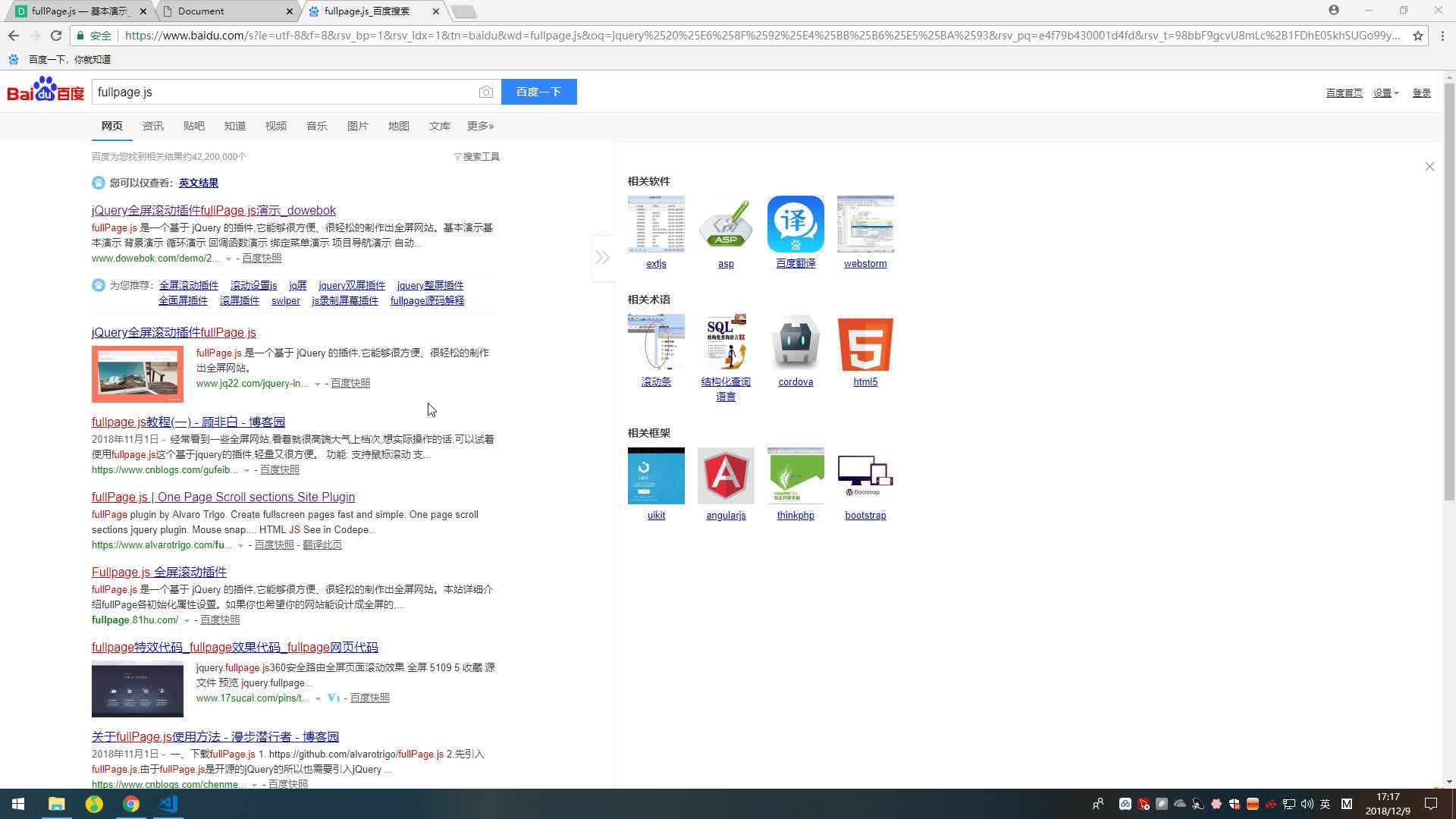This screenshot has width=1456, height=819.
Task: Switch to the Document browser tab
Action: tap(227, 11)
